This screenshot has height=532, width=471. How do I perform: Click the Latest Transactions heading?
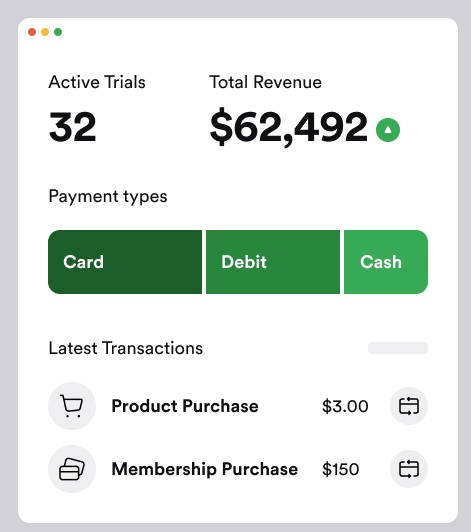pyautogui.click(x=126, y=348)
